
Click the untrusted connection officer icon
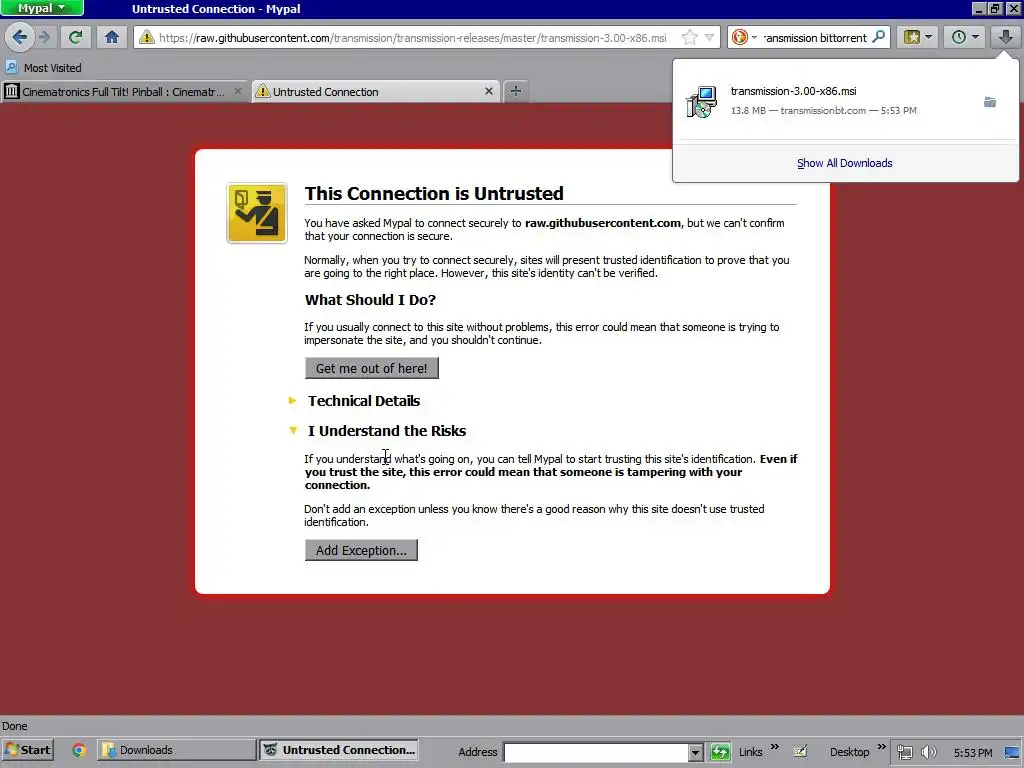[257, 213]
